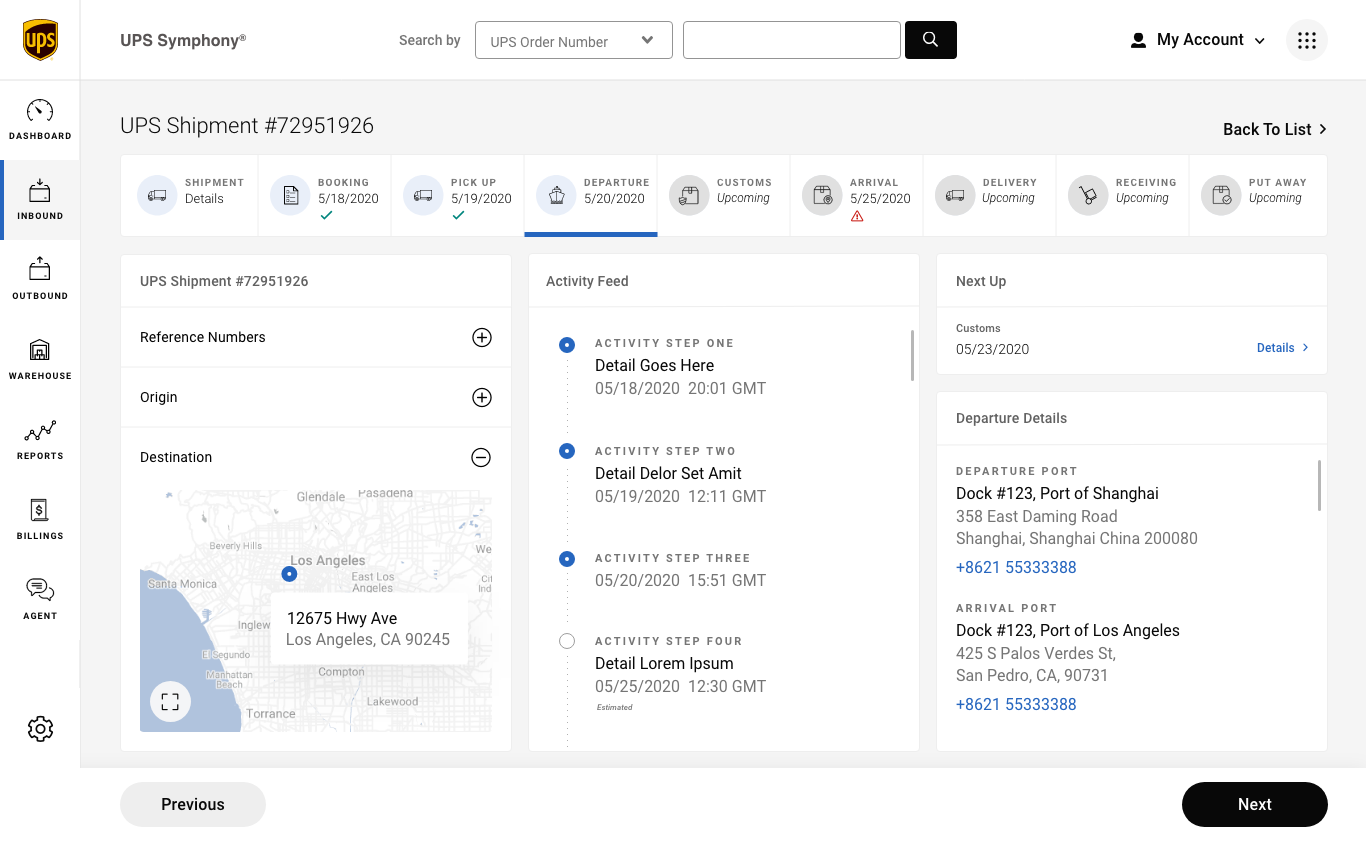Click the search text input field

point(791,40)
